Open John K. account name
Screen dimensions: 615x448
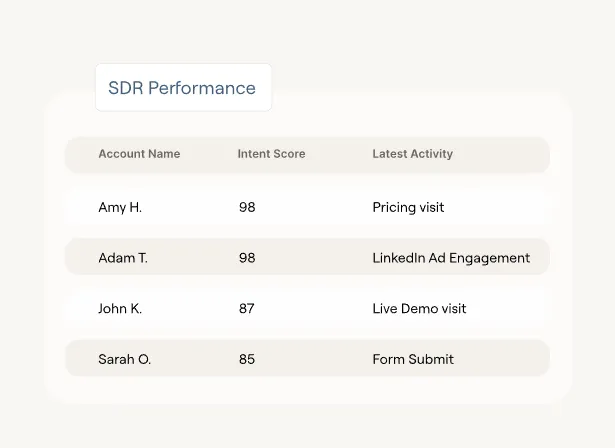click(x=120, y=308)
